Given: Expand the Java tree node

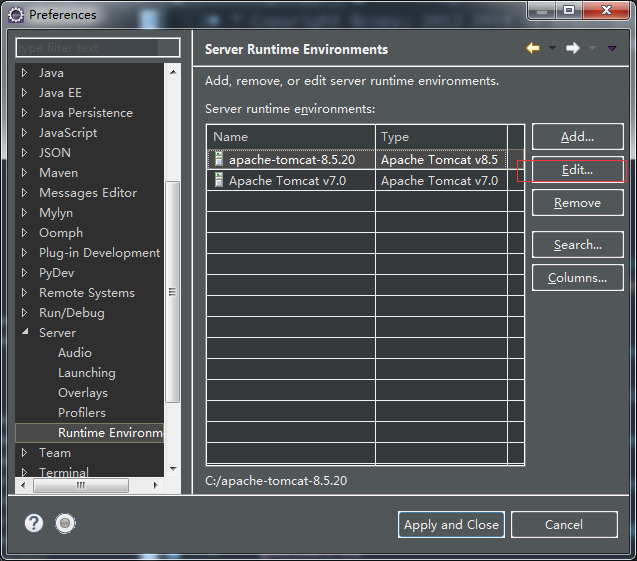Looking at the screenshot, I should [x=24, y=73].
